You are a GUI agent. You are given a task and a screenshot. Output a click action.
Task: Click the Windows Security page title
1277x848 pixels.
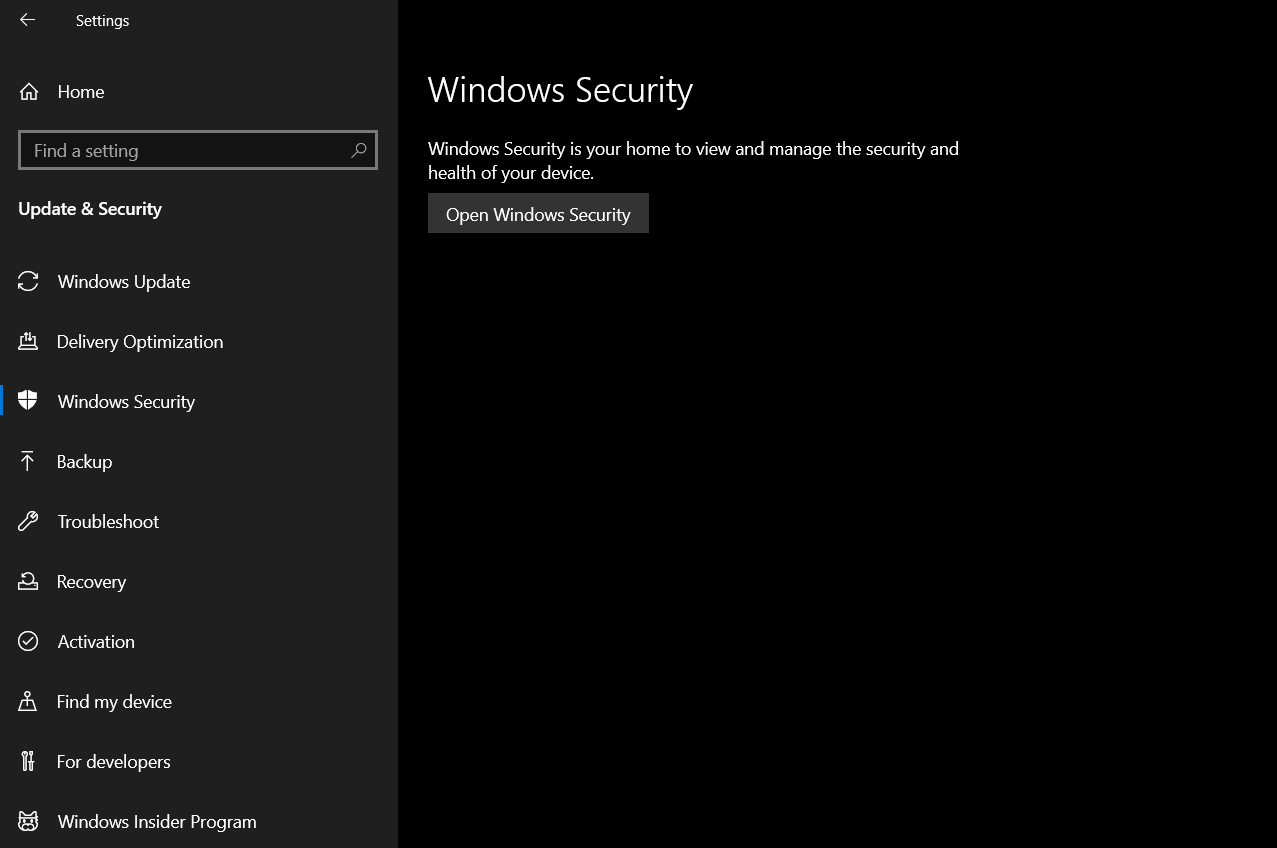tap(560, 90)
